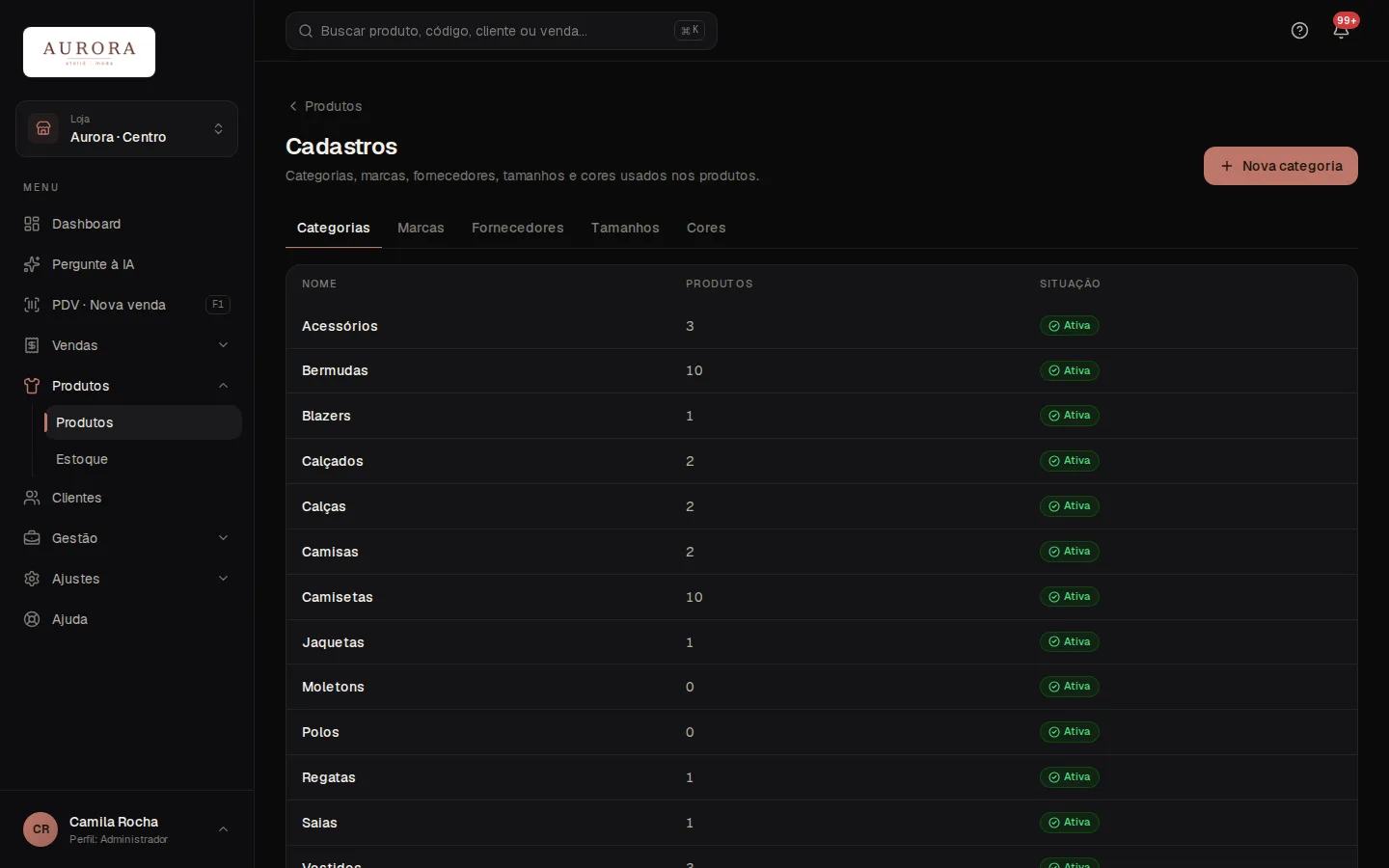Image resolution: width=1389 pixels, height=868 pixels.
Task: Click the PRODUTOS column header
Action: (719, 284)
